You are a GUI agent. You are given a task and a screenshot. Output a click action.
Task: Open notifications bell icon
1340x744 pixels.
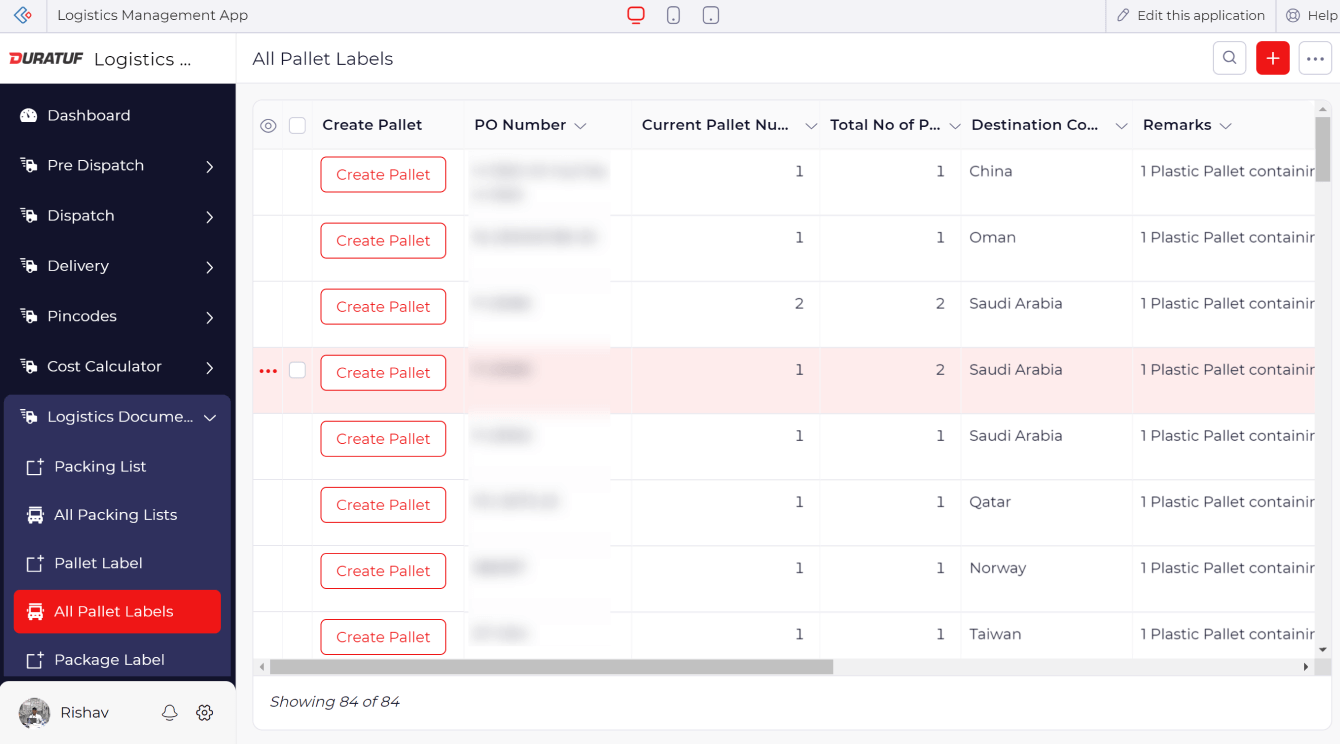170,712
